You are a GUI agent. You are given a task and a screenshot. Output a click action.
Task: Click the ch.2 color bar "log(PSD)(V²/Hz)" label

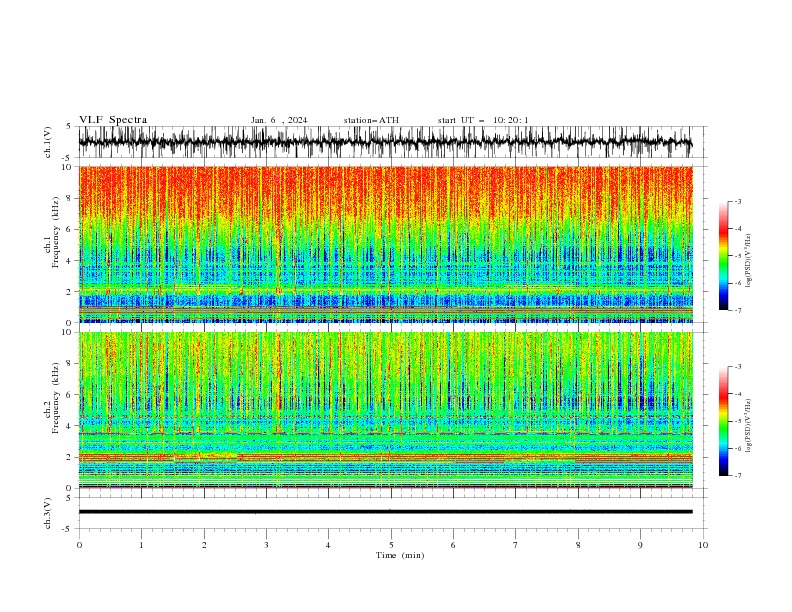pos(748,426)
